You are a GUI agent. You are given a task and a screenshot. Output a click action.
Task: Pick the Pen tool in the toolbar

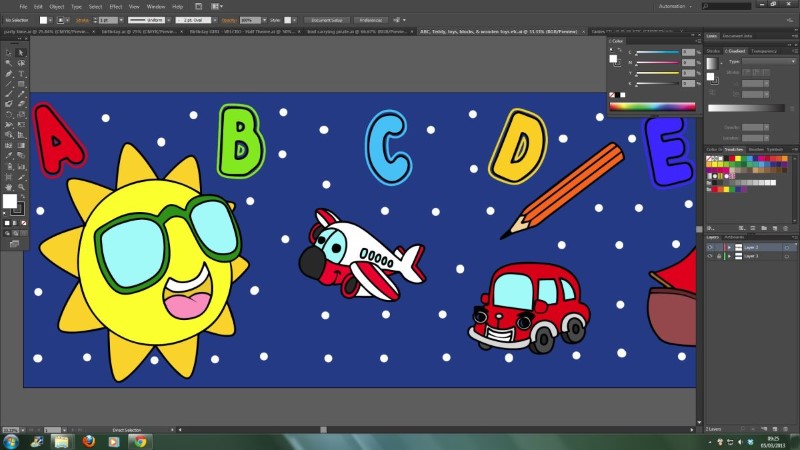click(9, 73)
